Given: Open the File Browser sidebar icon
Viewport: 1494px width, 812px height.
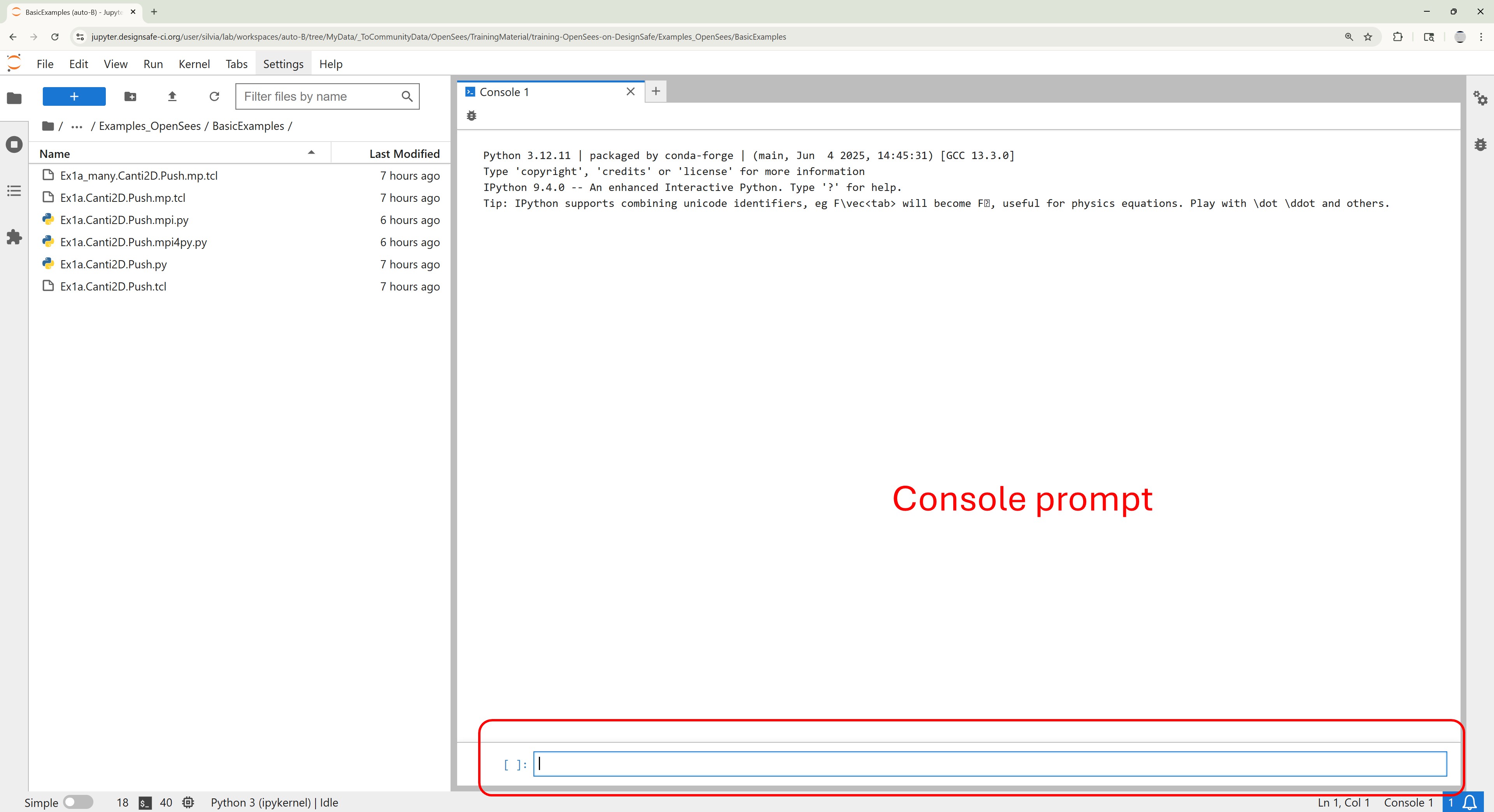Looking at the screenshot, I should click(14, 98).
